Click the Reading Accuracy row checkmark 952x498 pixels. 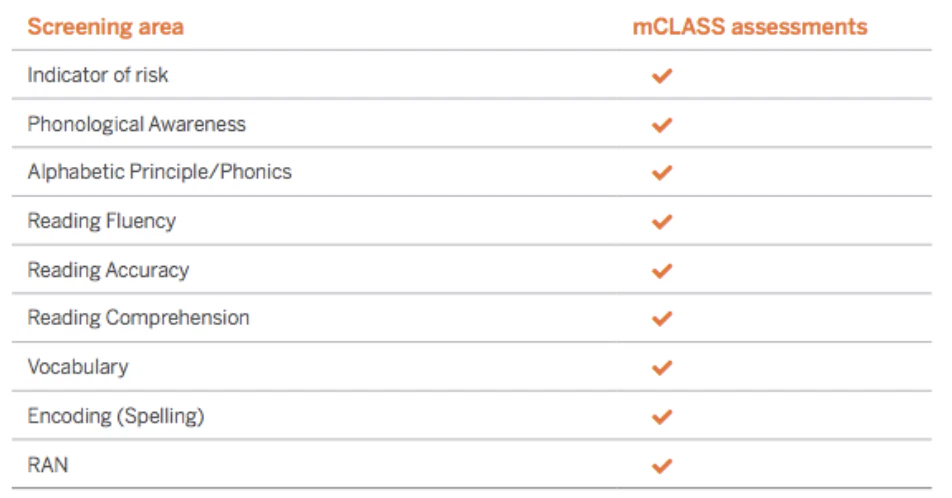661,271
